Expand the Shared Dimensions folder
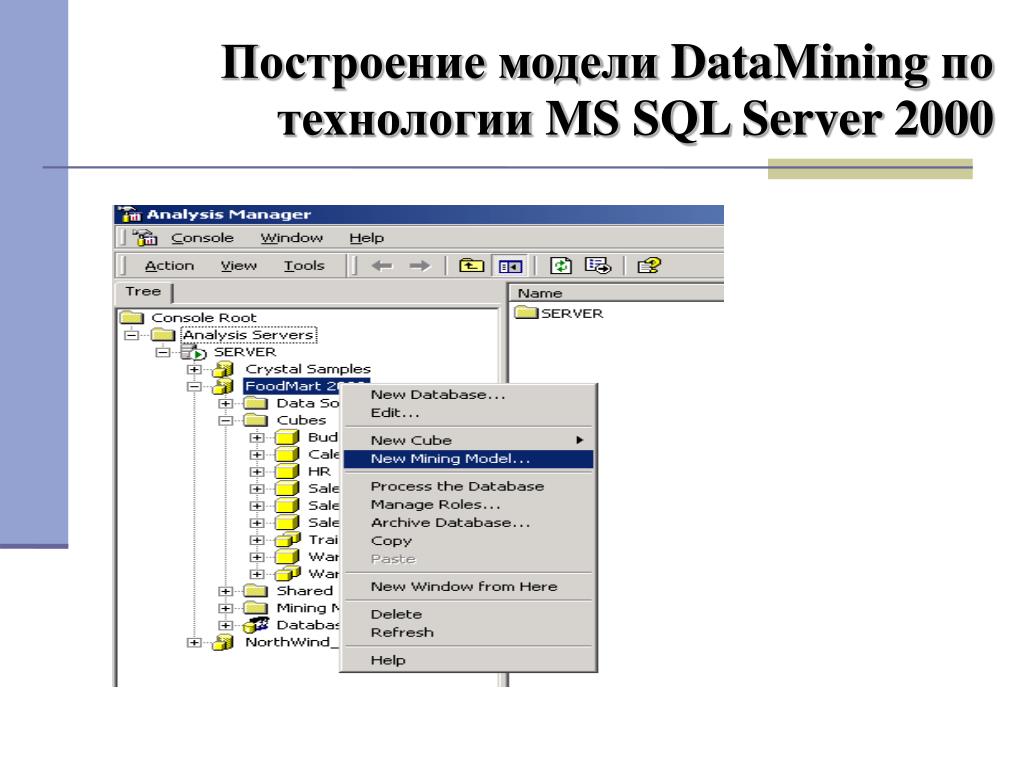Image resolution: width=1024 pixels, height=768 pixels. 225,591
